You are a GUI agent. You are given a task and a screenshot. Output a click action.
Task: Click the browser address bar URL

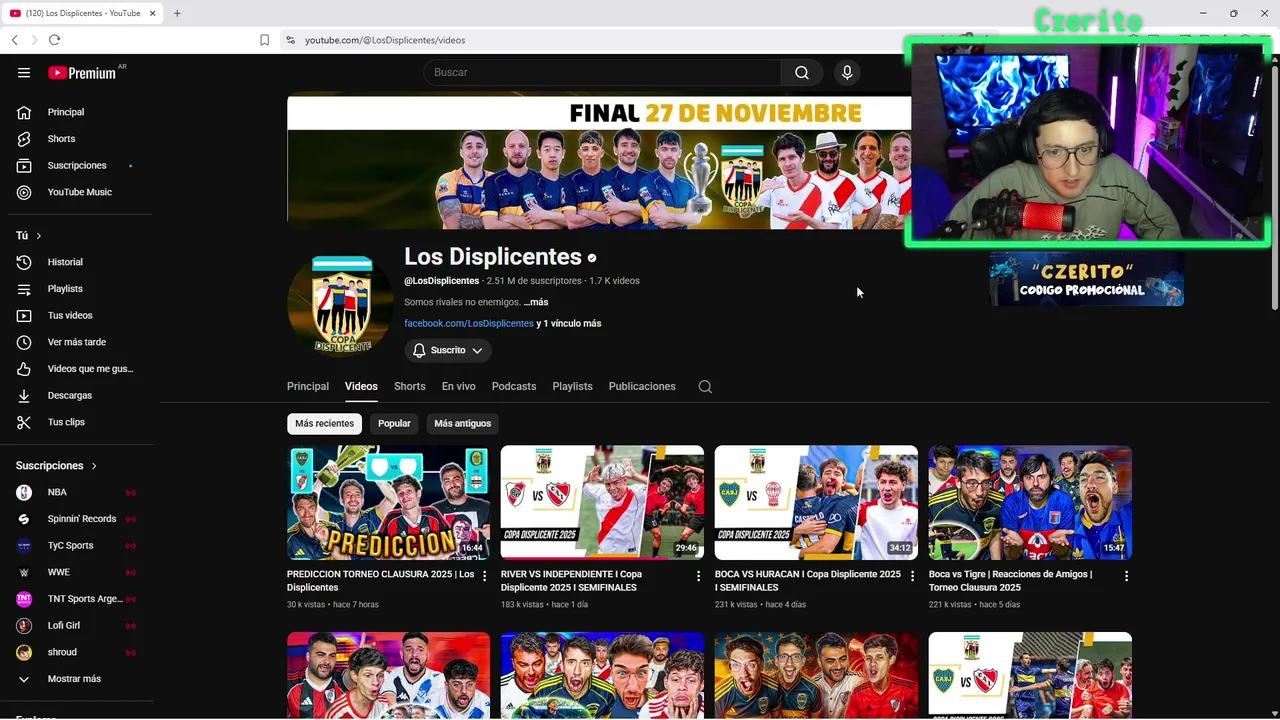pos(385,40)
